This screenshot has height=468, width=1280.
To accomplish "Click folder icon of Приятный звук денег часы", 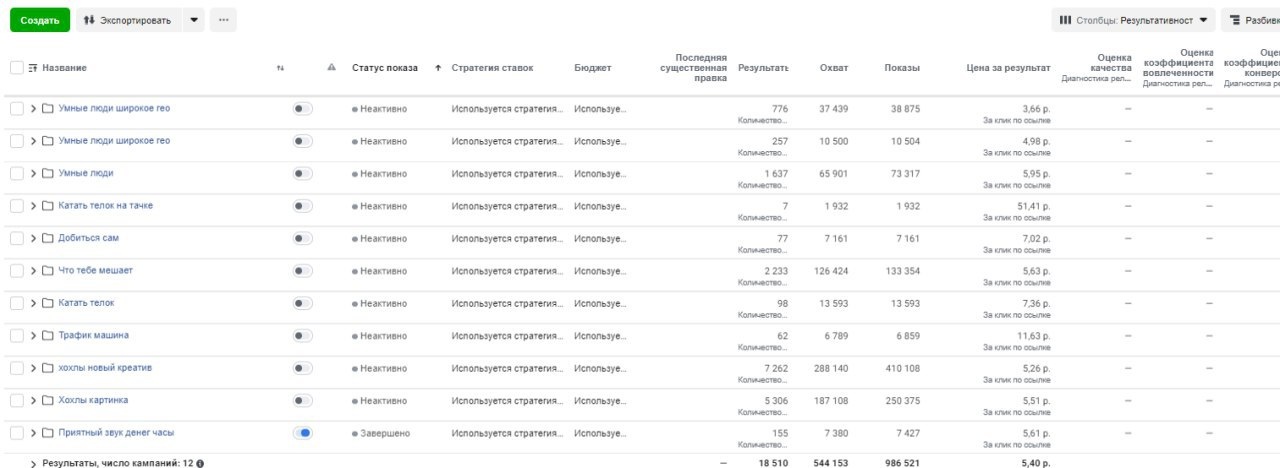I will click(x=48, y=433).
